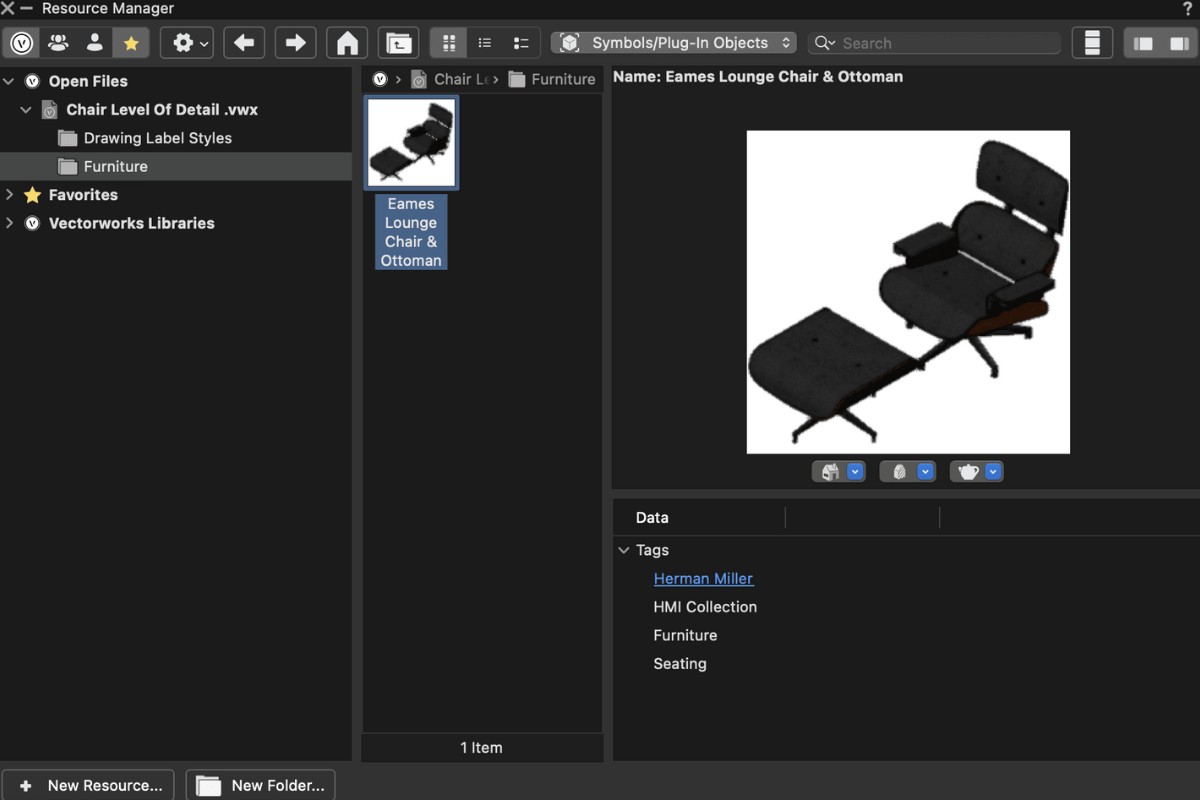Viewport: 1200px width, 800px height.
Task: Switch to list view mode
Action: click(485, 43)
